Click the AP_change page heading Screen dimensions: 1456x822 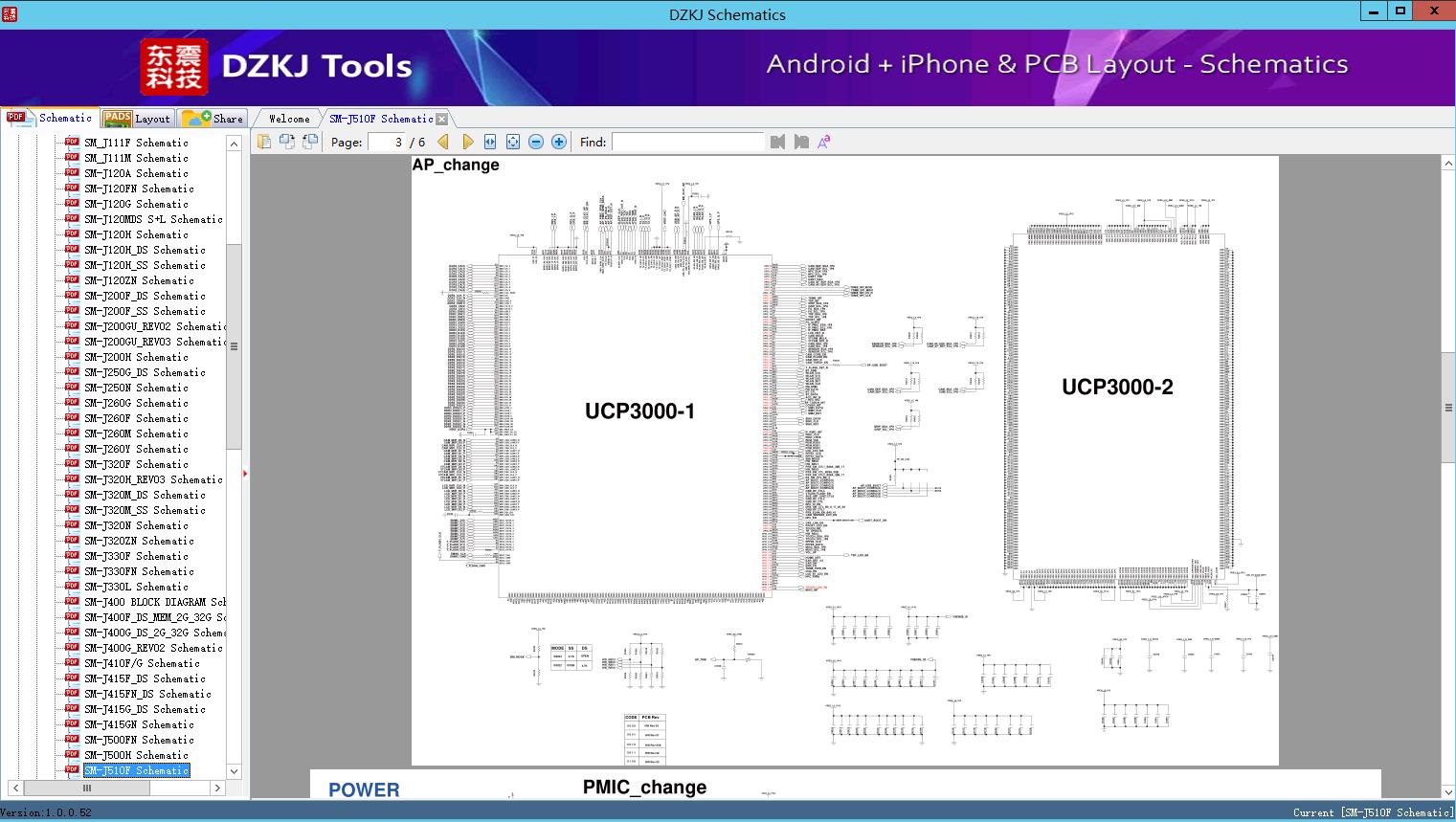click(x=456, y=165)
